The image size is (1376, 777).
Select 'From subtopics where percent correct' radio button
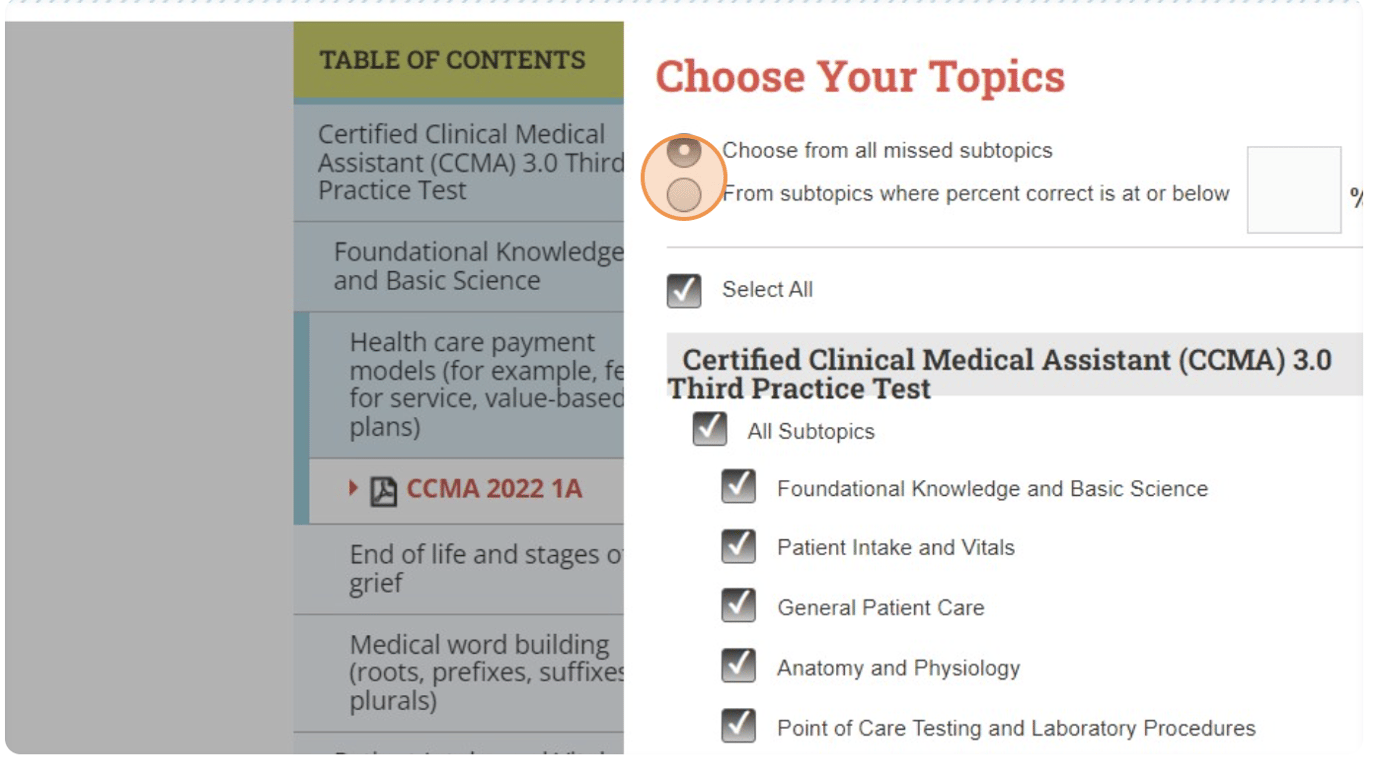(684, 194)
